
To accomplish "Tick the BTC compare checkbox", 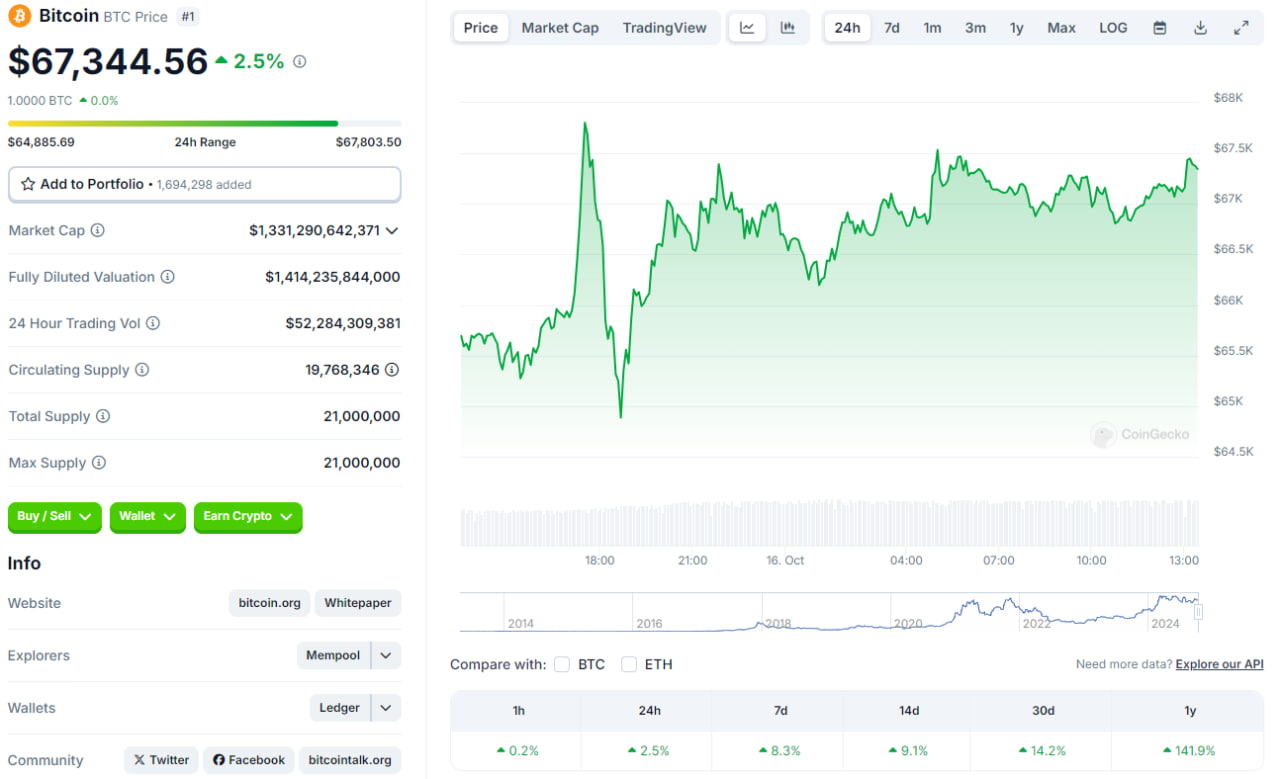I will point(562,664).
